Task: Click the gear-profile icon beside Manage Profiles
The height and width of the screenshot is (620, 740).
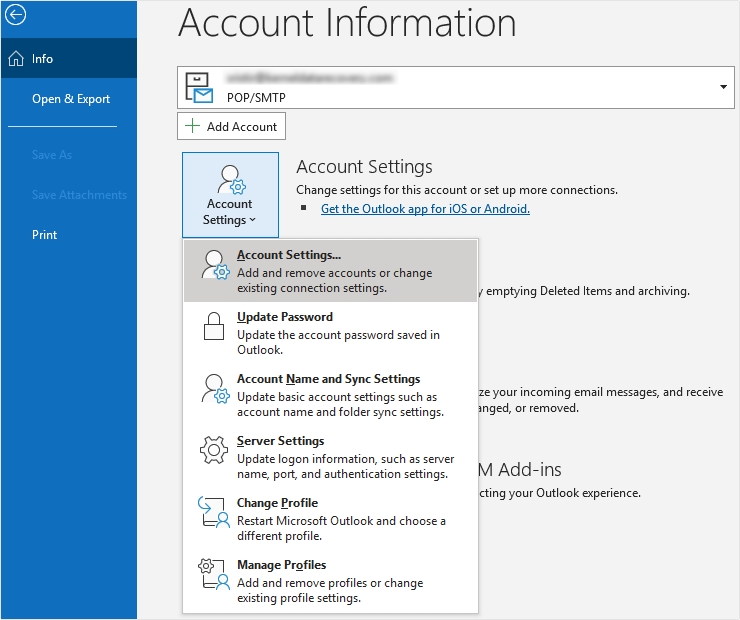Action: pos(214,574)
